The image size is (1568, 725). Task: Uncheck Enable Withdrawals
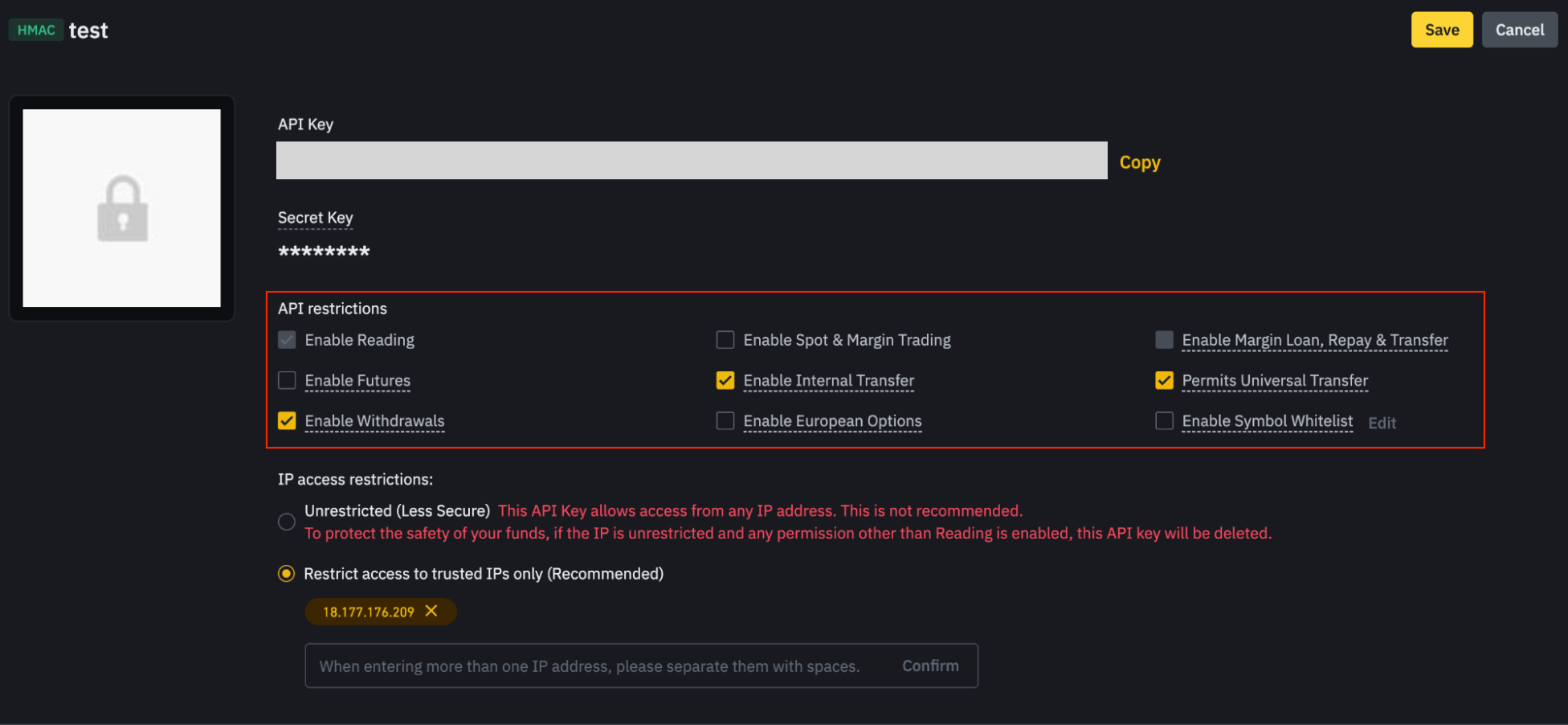(x=287, y=420)
